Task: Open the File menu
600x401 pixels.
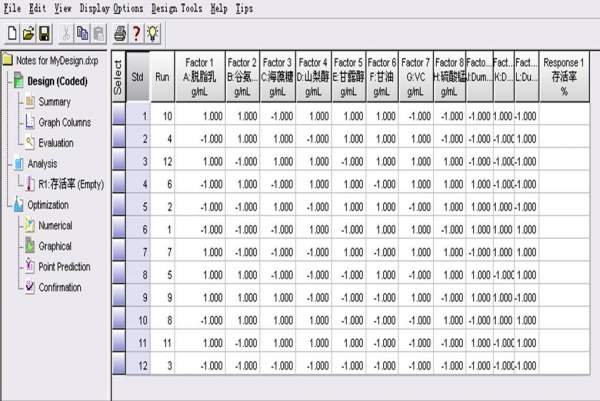Action: pos(12,8)
